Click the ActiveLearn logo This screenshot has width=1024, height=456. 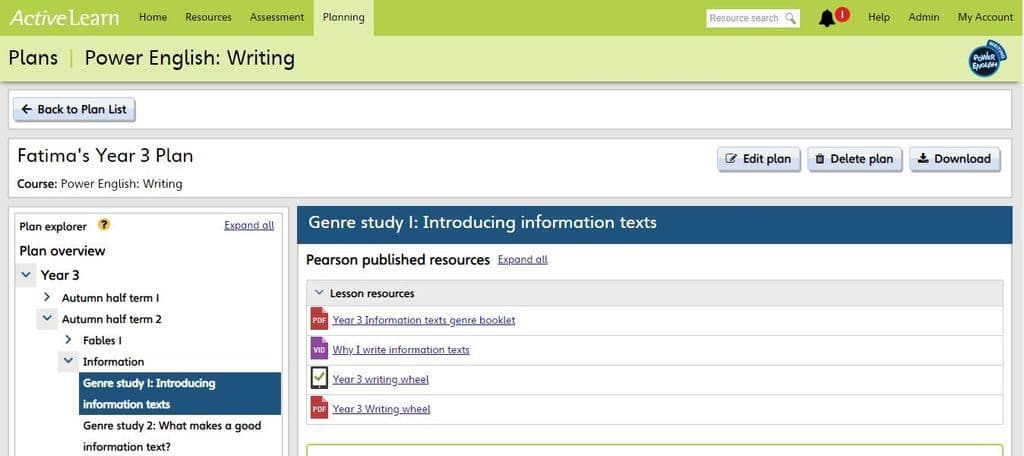click(63, 17)
